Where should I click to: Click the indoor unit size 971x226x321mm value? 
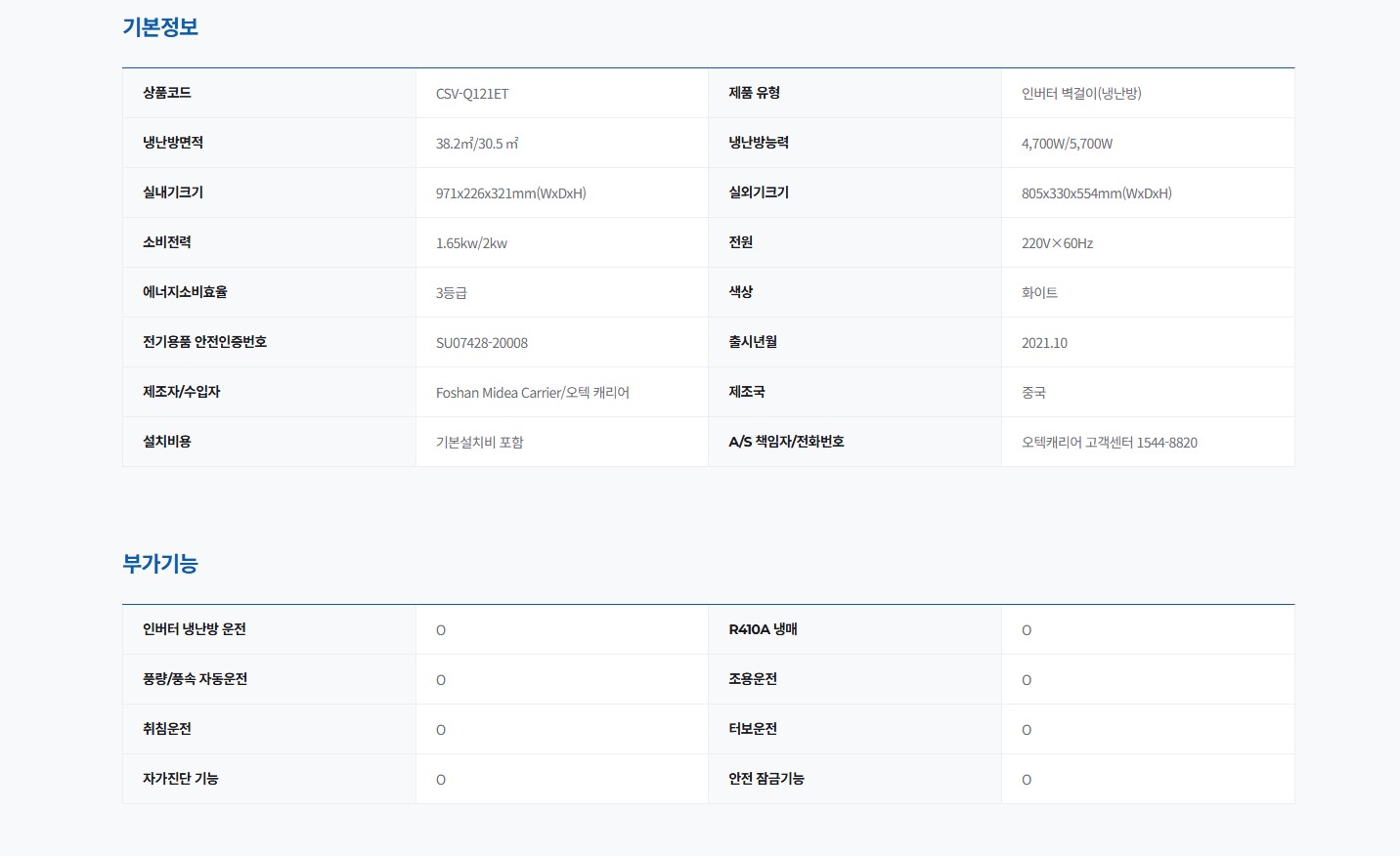510,193
